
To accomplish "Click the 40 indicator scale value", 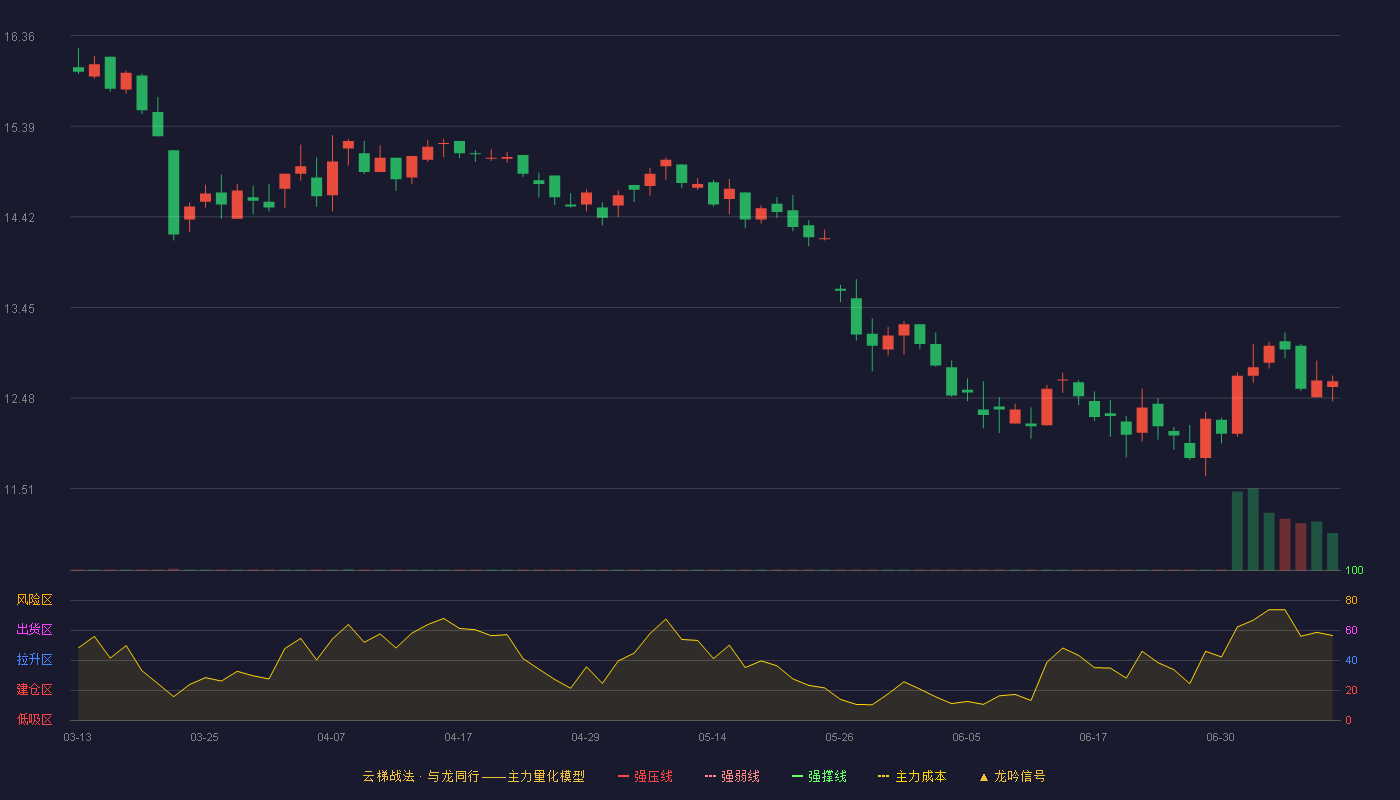I will click(x=1351, y=660).
